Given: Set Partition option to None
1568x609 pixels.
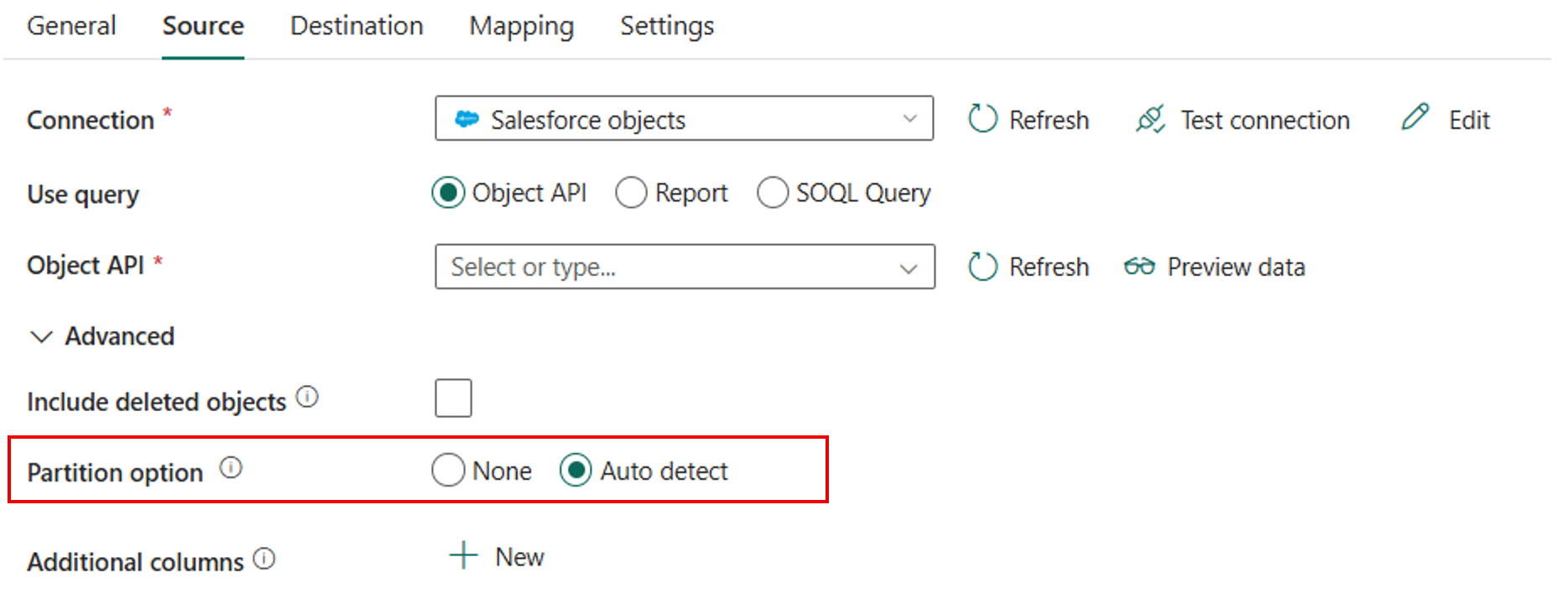Looking at the screenshot, I should 448,471.
